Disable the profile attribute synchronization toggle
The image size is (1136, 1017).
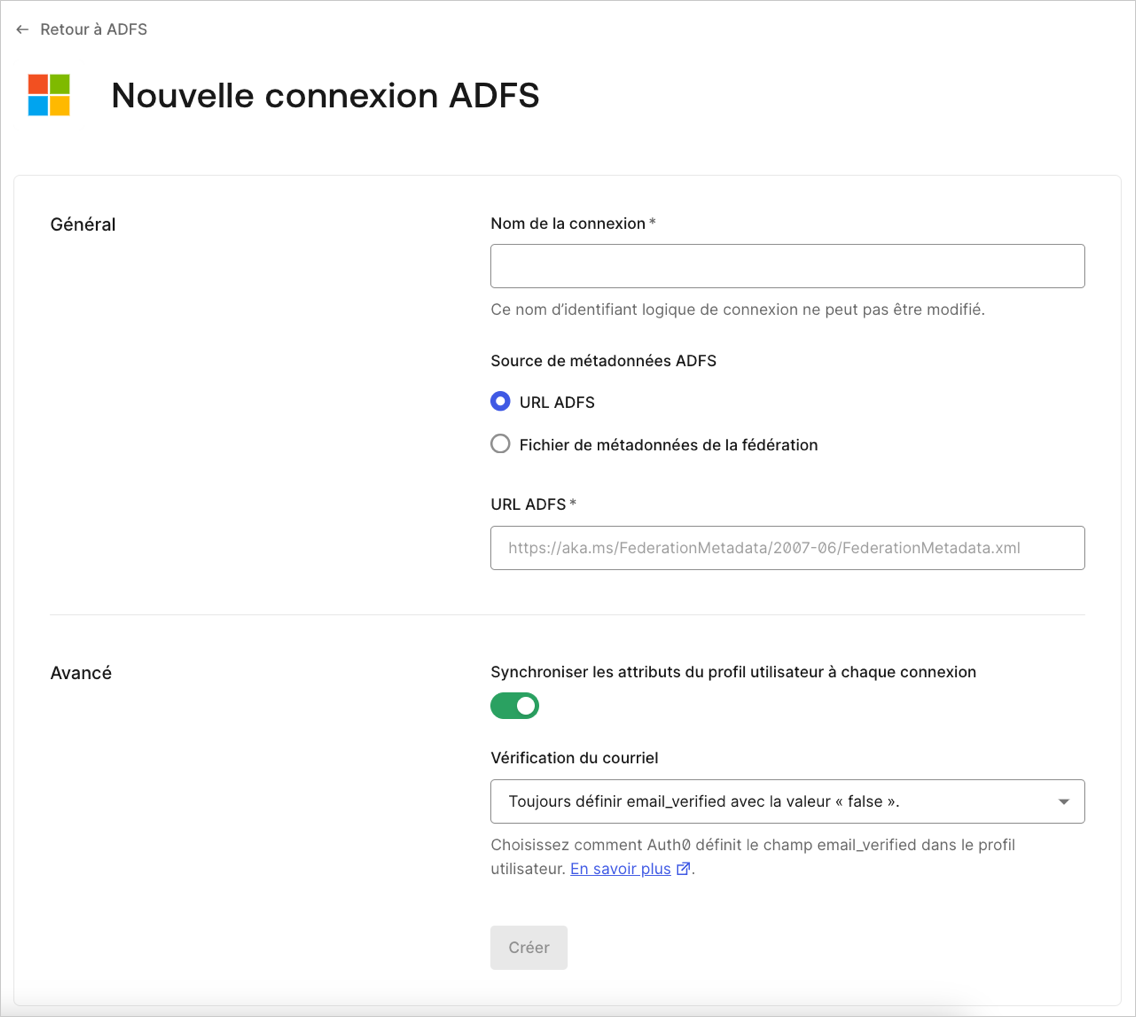(x=514, y=706)
